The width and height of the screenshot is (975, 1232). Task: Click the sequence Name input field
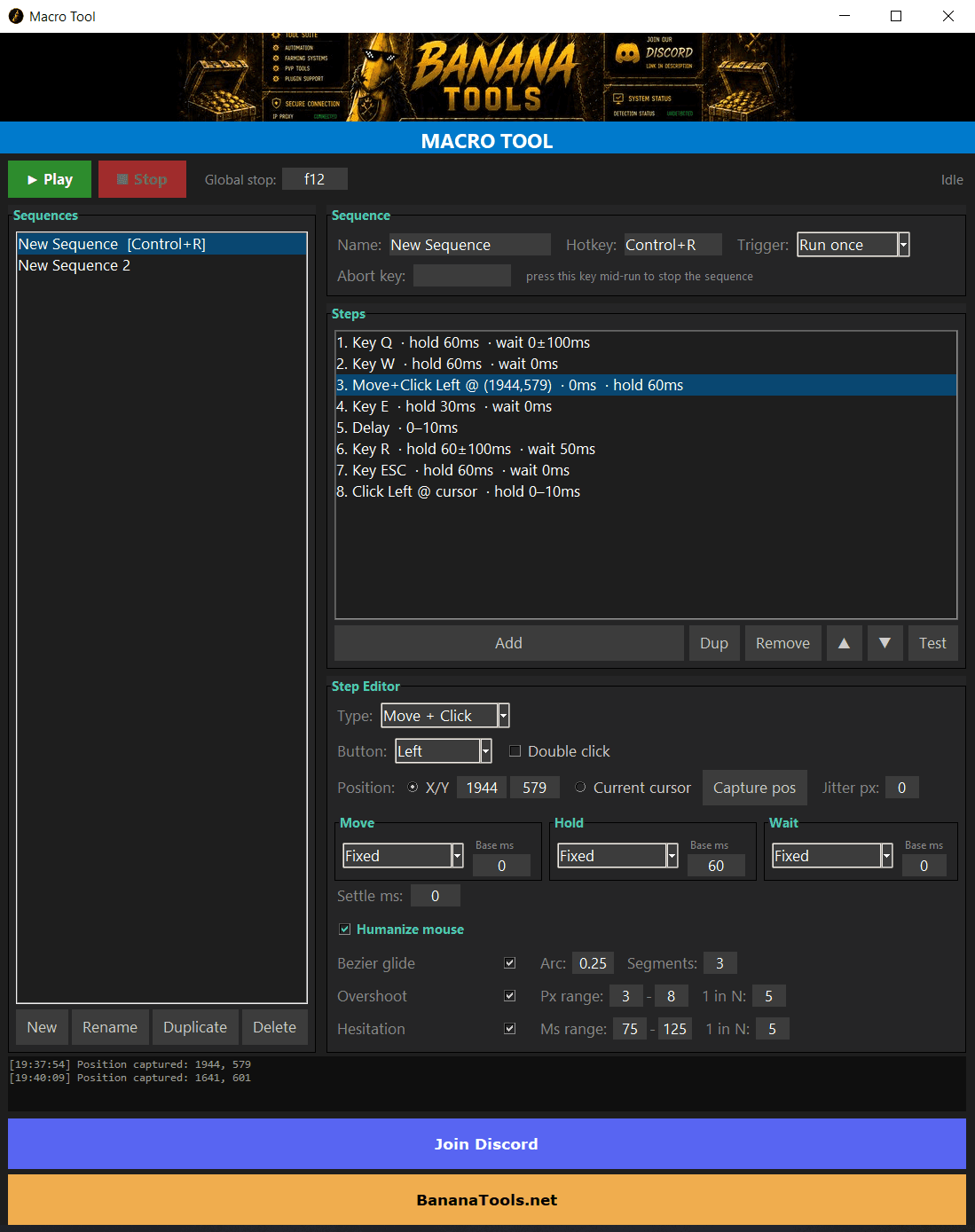click(x=470, y=245)
